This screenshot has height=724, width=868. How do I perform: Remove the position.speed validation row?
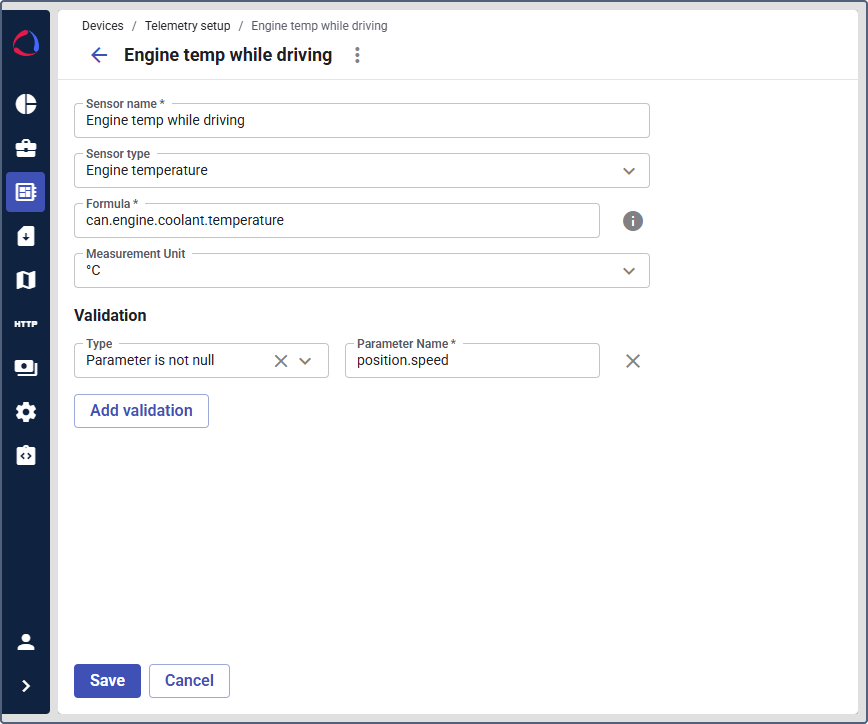[x=633, y=361]
